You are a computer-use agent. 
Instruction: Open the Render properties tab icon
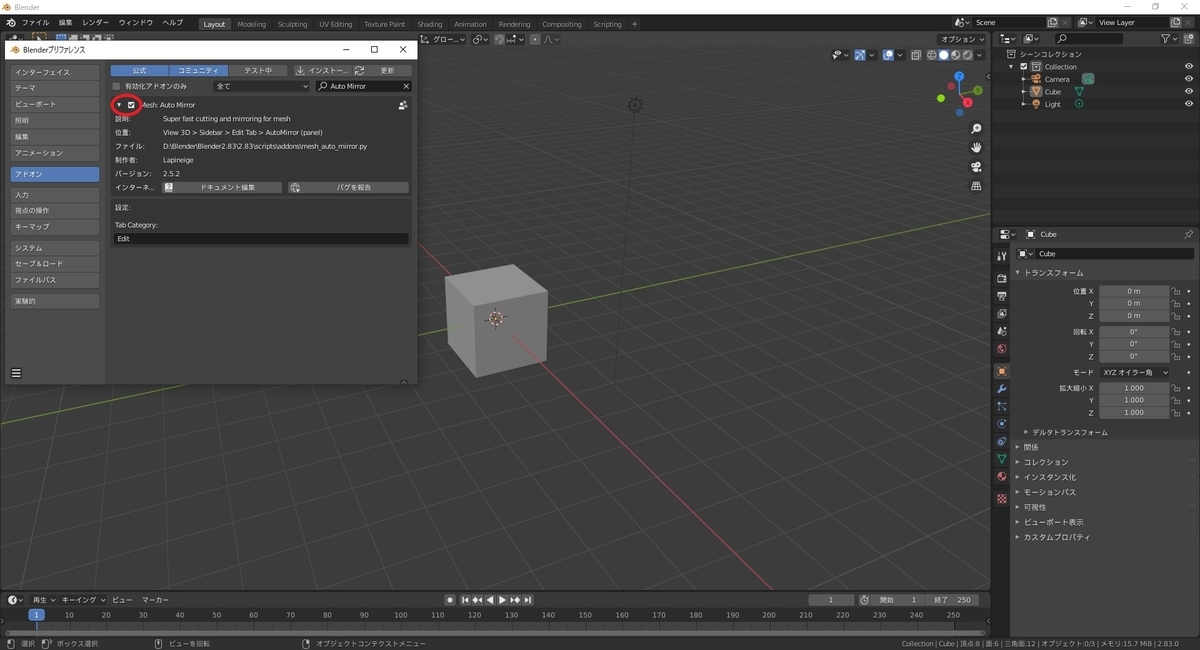pyautogui.click(x=1001, y=278)
